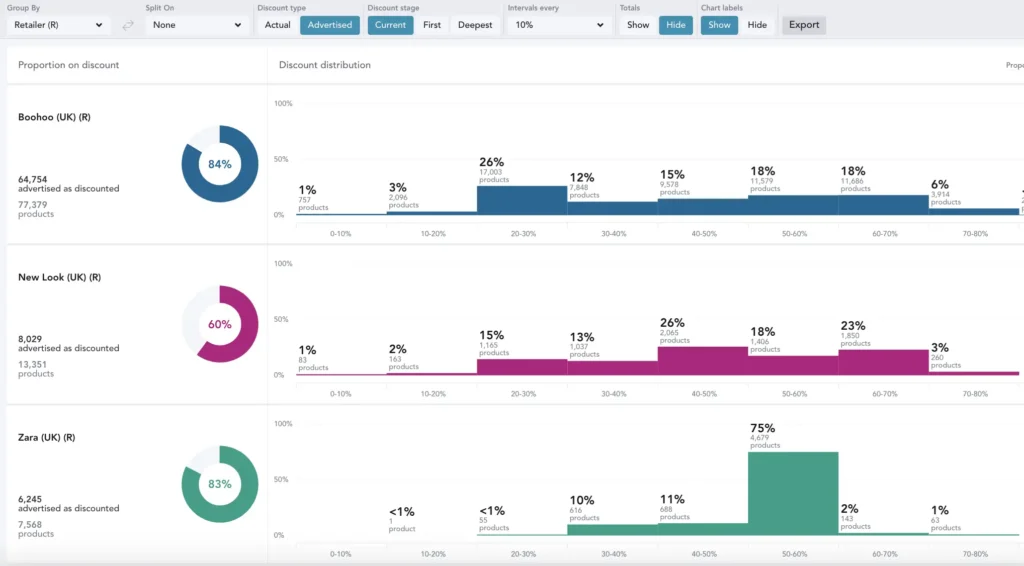
Task: Open the Group By Retailer dropdown
Action: (x=58, y=25)
